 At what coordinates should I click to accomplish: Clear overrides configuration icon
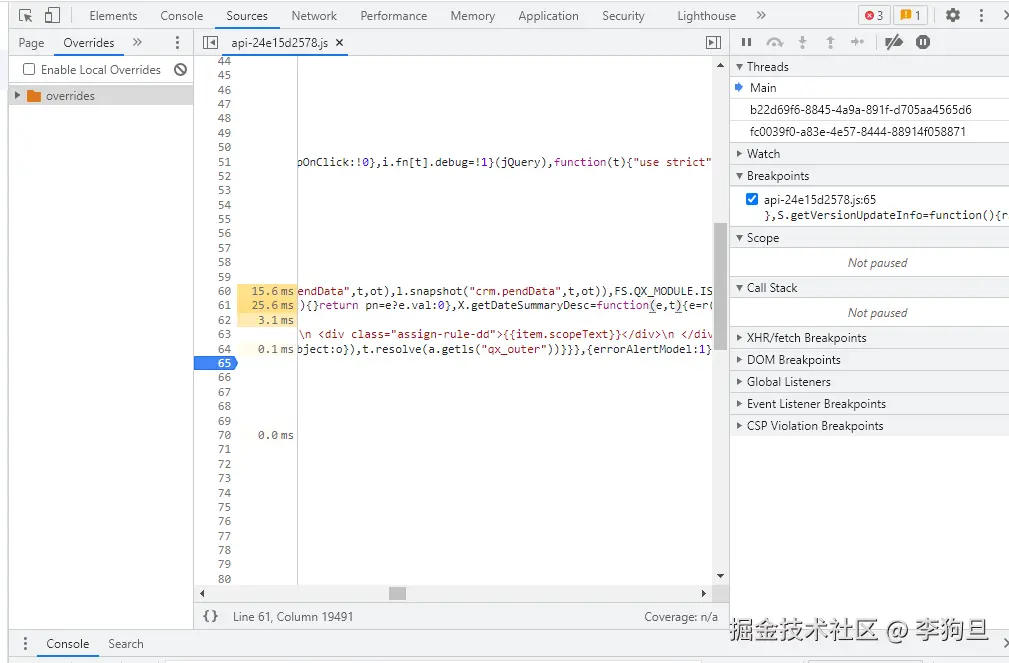[x=181, y=70]
